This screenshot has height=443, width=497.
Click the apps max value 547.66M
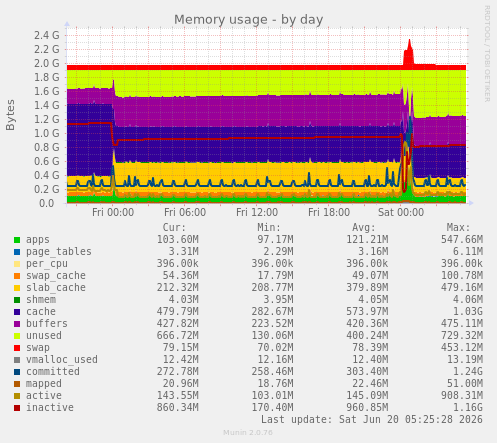(462, 240)
